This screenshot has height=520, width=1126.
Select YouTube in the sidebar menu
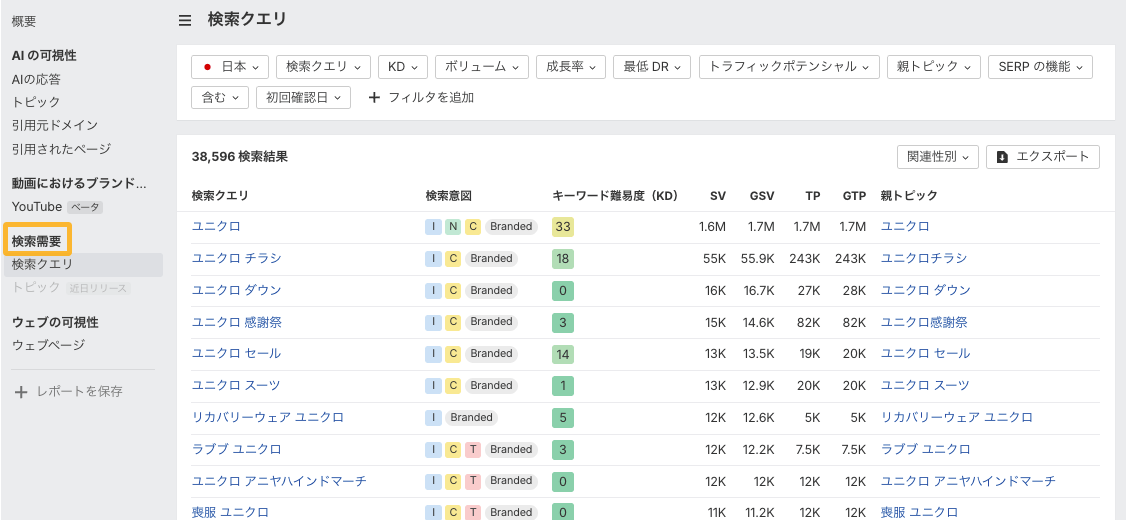coord(39,207)
